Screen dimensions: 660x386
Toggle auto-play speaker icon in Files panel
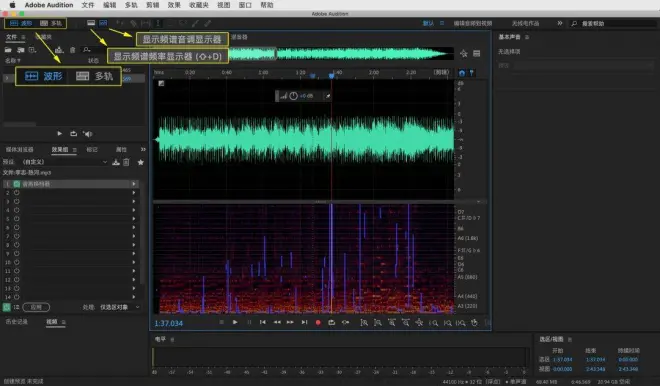pos(88,134)
